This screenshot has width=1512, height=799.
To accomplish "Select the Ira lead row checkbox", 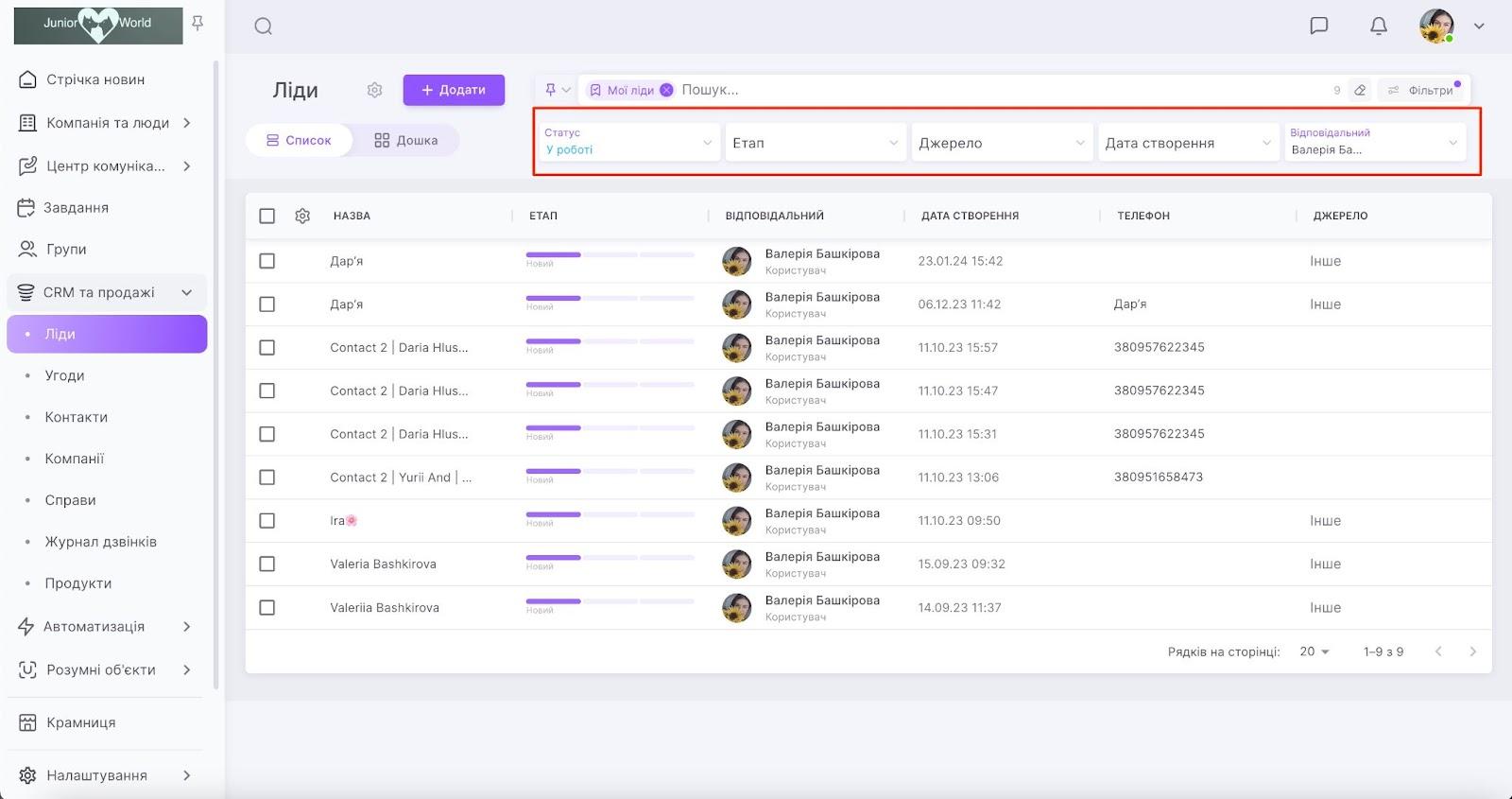I will click(x=267, y=521).
